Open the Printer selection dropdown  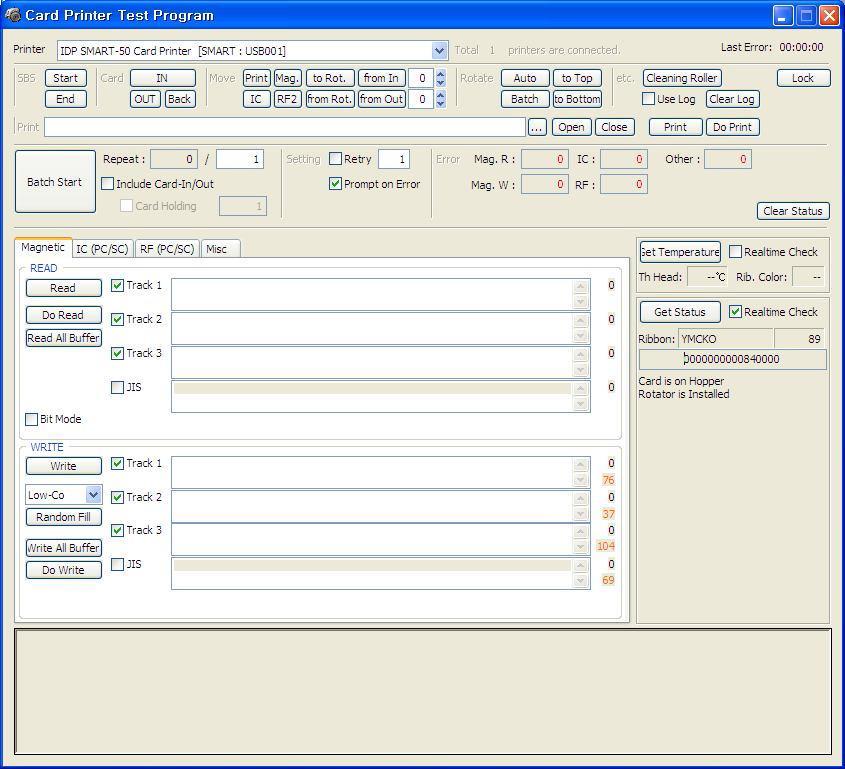[x=439, y=51]
